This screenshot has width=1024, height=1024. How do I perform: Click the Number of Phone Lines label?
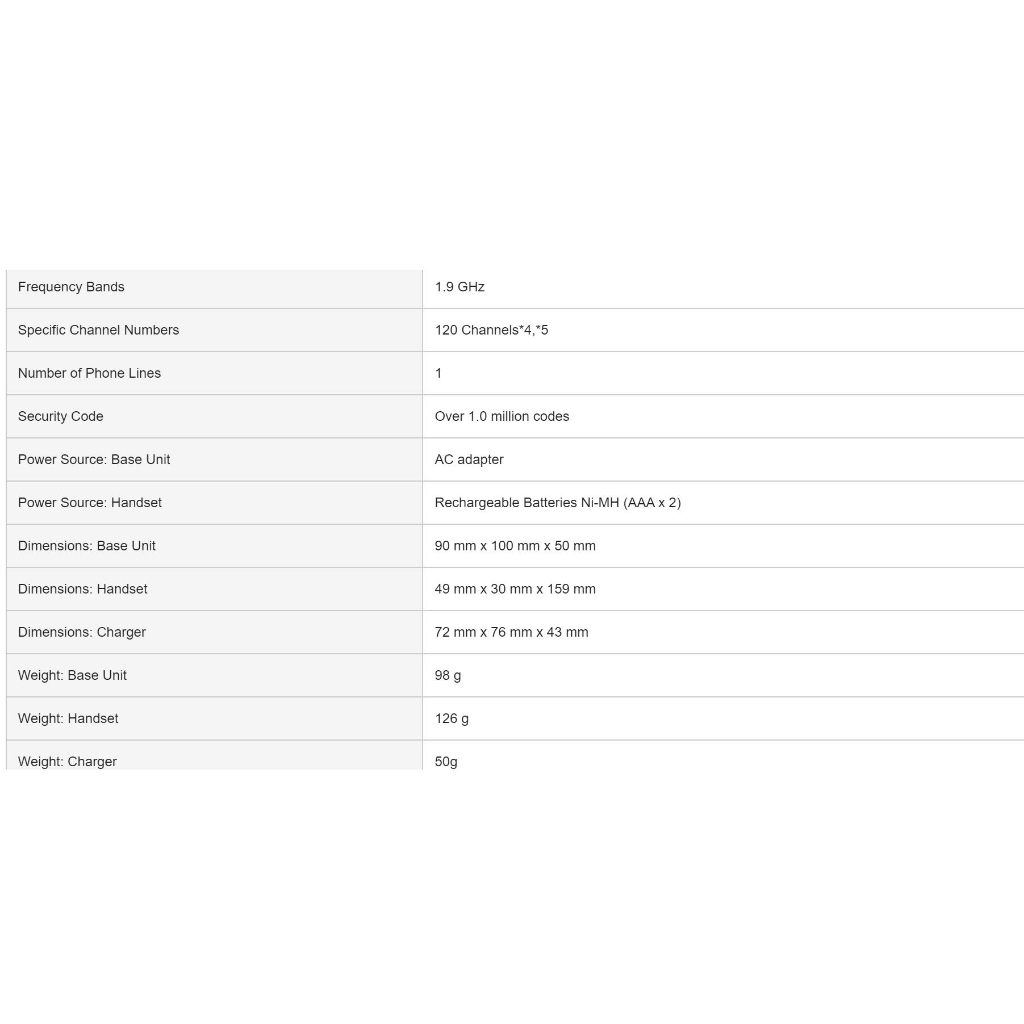tap(89, 373)
